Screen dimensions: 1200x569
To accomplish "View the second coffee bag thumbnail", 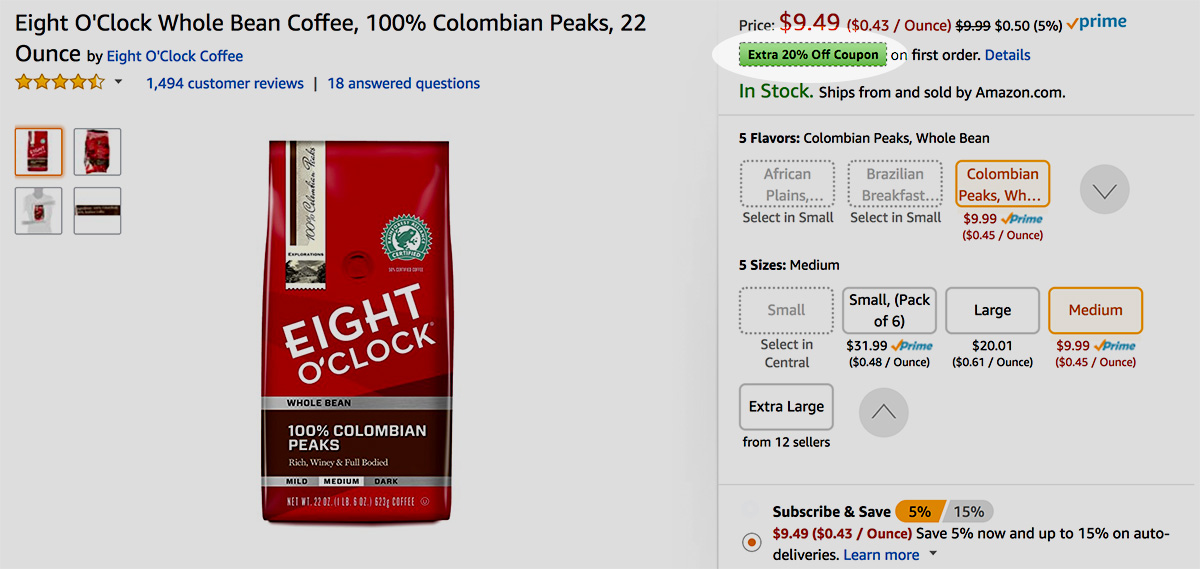I will 97,151.
